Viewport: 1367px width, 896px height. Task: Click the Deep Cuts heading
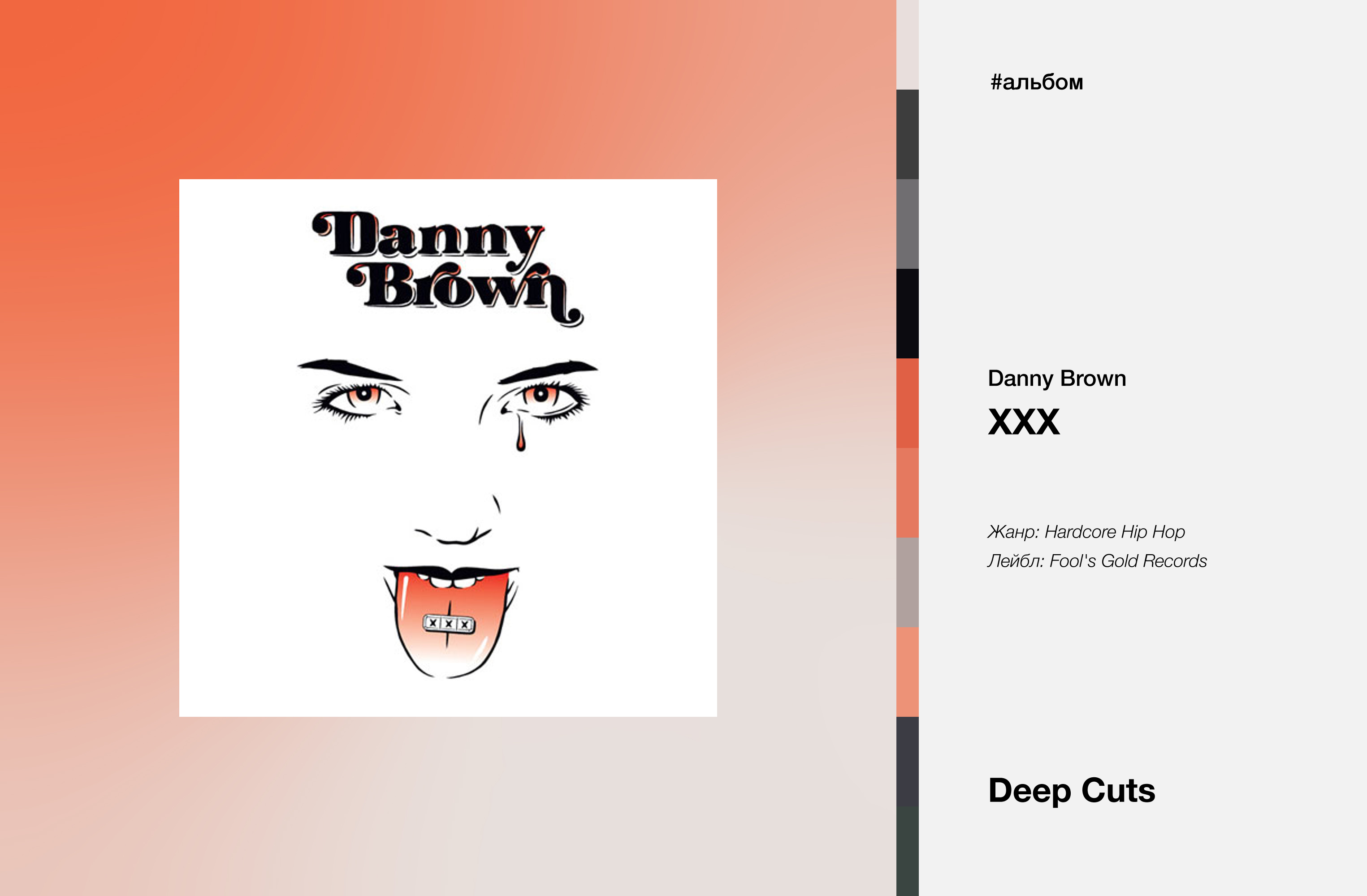[x=1072, y=790]
